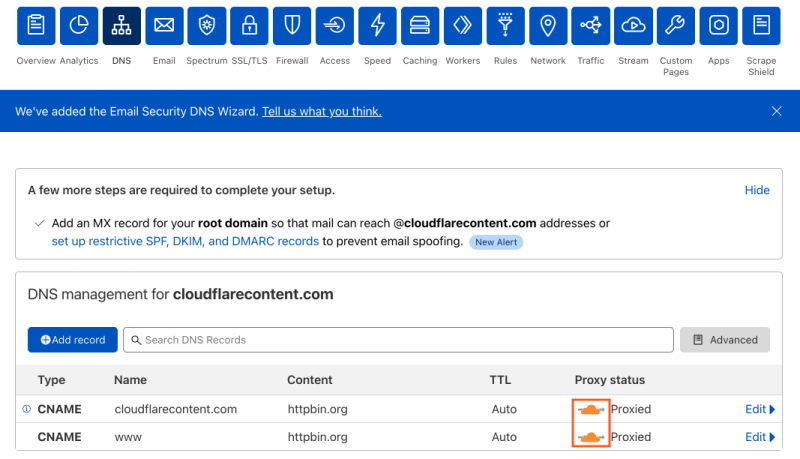Select the 'cloudflarecontent.com' name cell

[176, 409]
